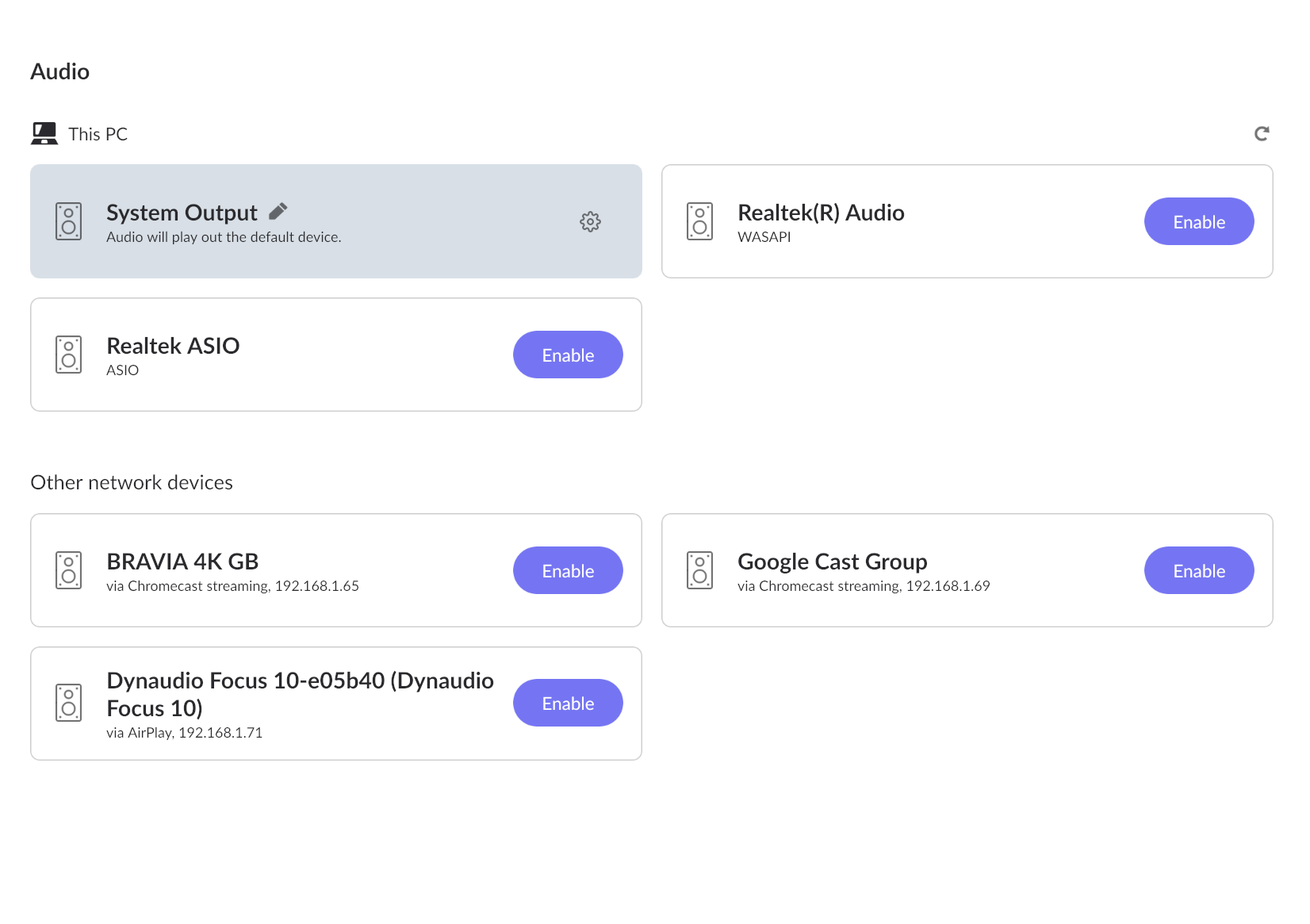Click the 'Other network devices' heading
1310x924 pixels.
click(x=132, y=482)
